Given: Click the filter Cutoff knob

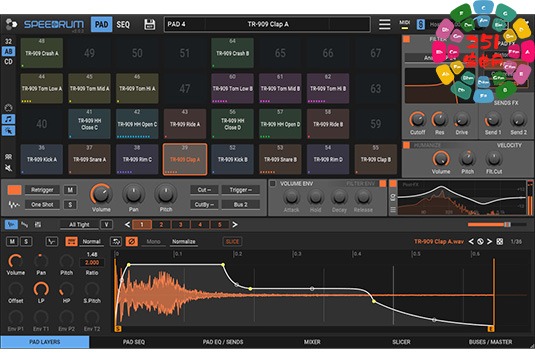Looking at the screenshot, I should click(417, 120).
